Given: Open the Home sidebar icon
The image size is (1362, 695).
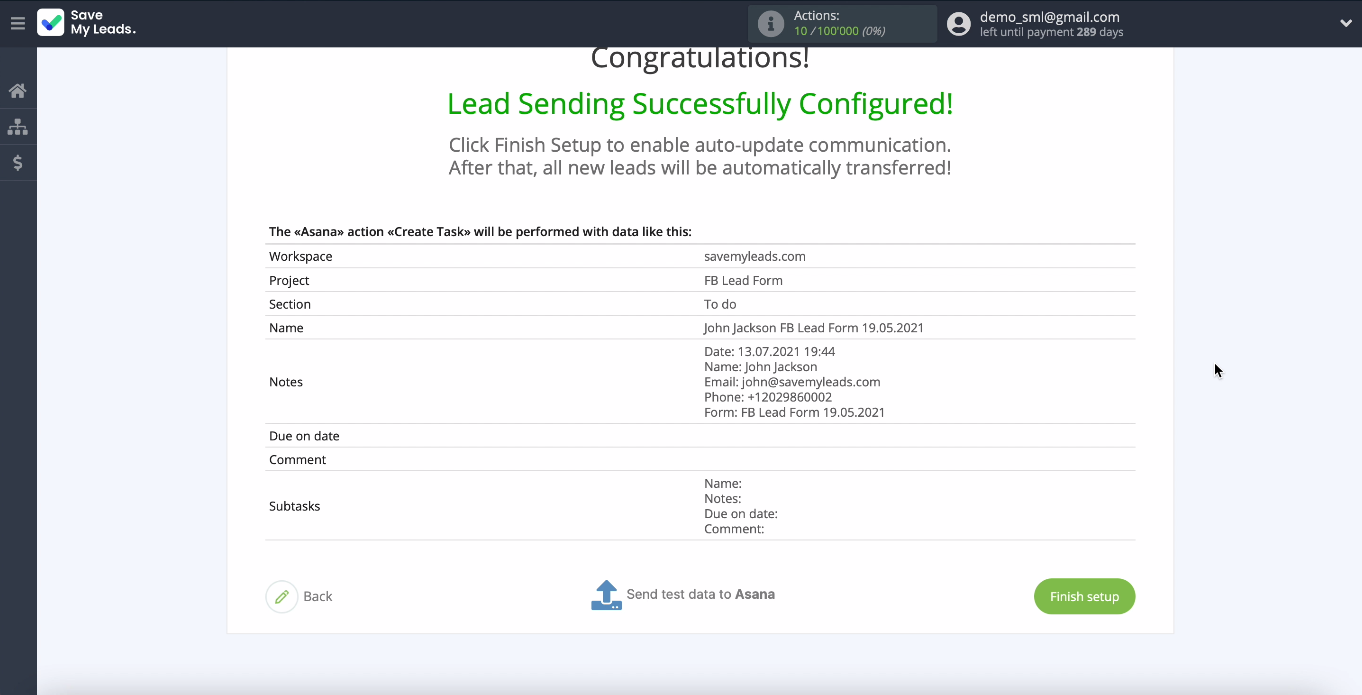Looking at the screenshot, I should 18,91.
